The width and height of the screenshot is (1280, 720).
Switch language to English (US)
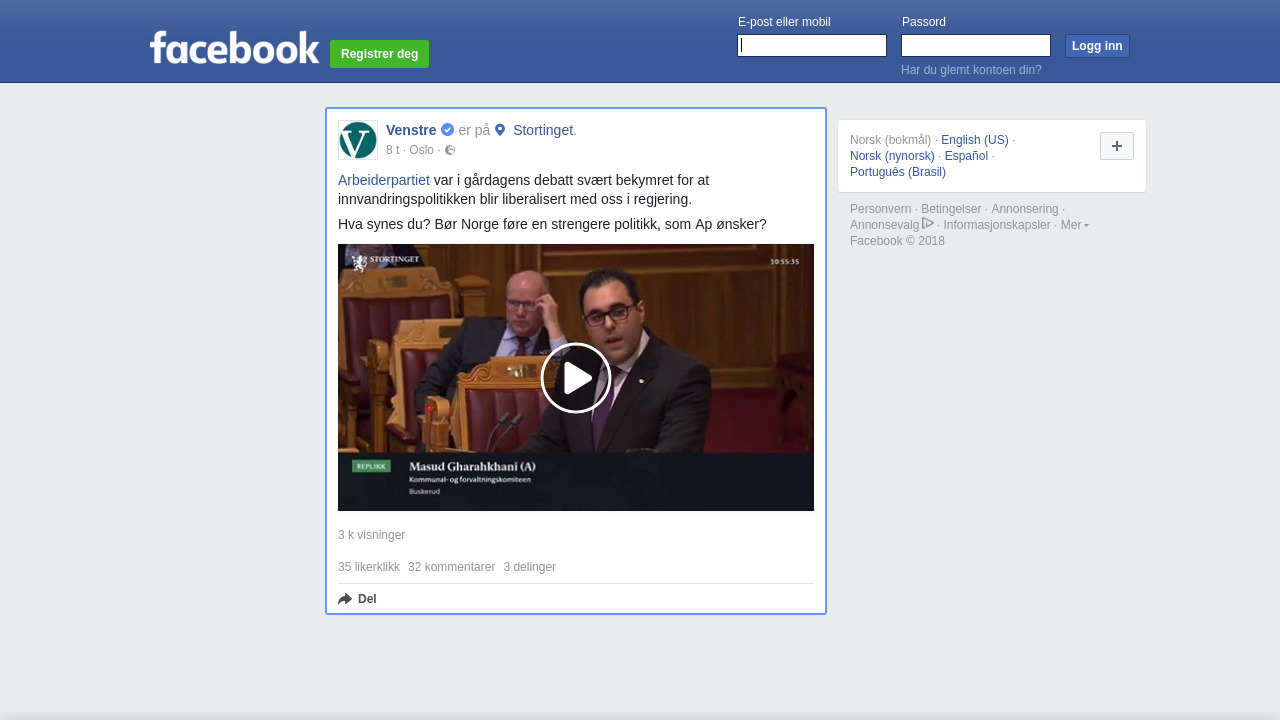click(975, 140)
